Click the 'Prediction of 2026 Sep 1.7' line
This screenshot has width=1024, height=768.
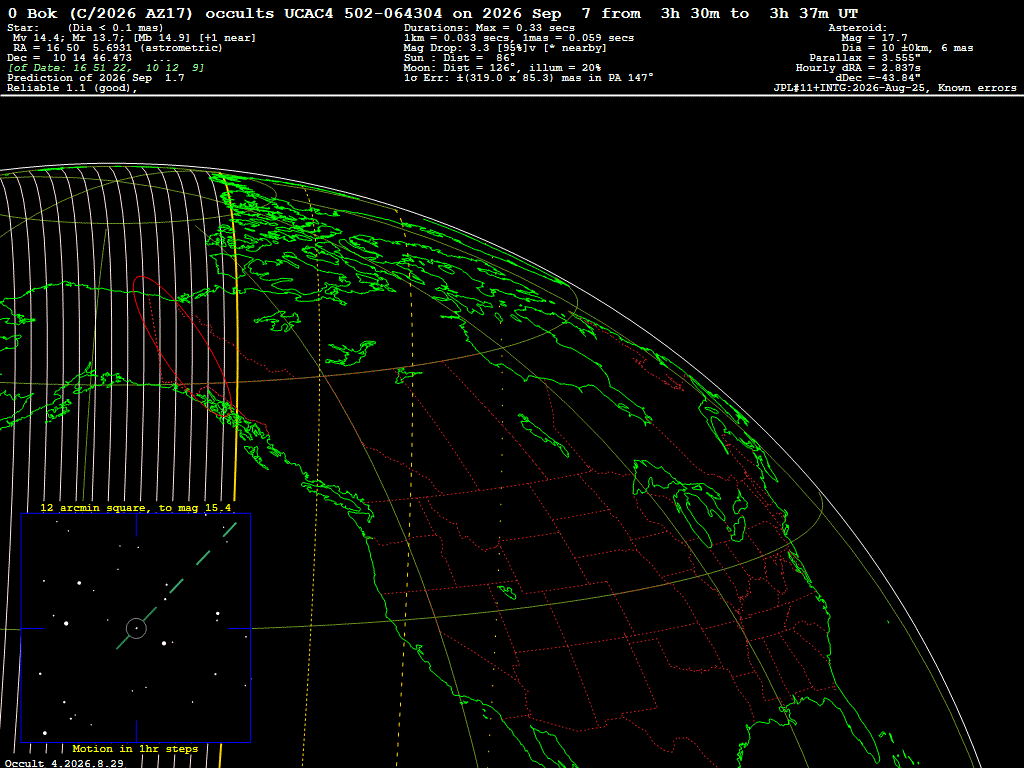tap(96, 78)
